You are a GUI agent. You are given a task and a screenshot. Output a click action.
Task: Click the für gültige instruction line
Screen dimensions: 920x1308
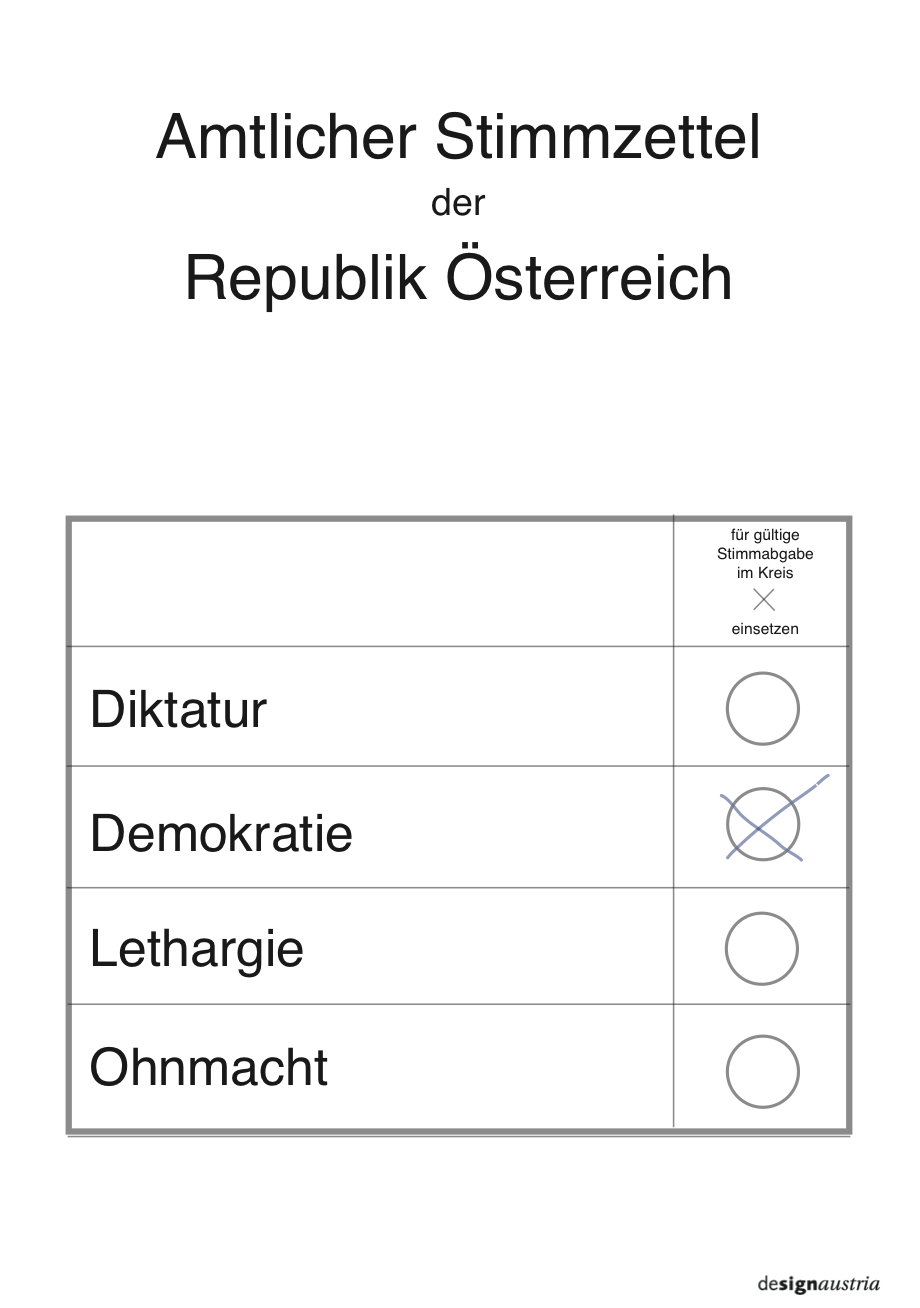pyautogui.click(x=765, y=535)
